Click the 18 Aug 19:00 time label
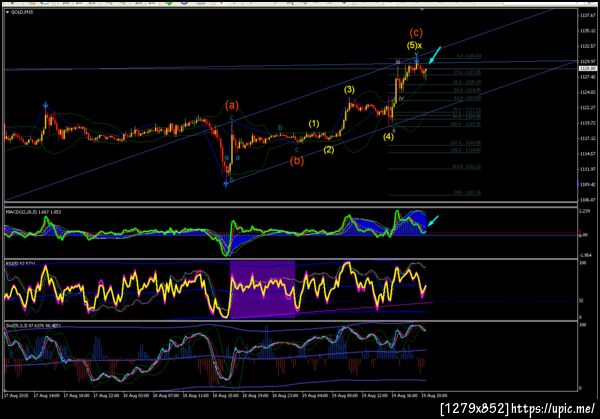 coord(256,396)
